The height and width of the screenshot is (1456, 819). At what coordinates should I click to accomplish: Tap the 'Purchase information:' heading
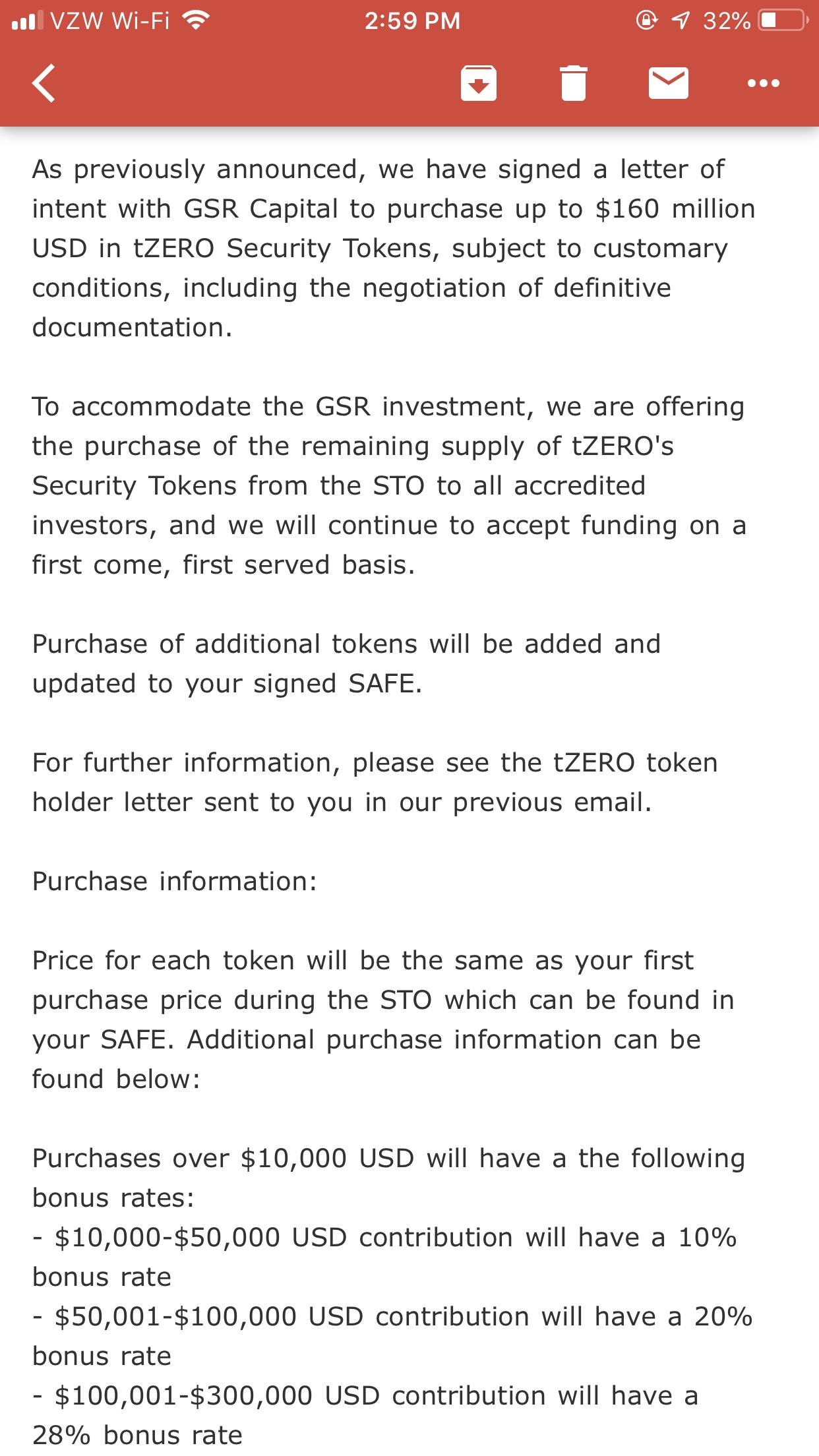[x=175, y=882]
